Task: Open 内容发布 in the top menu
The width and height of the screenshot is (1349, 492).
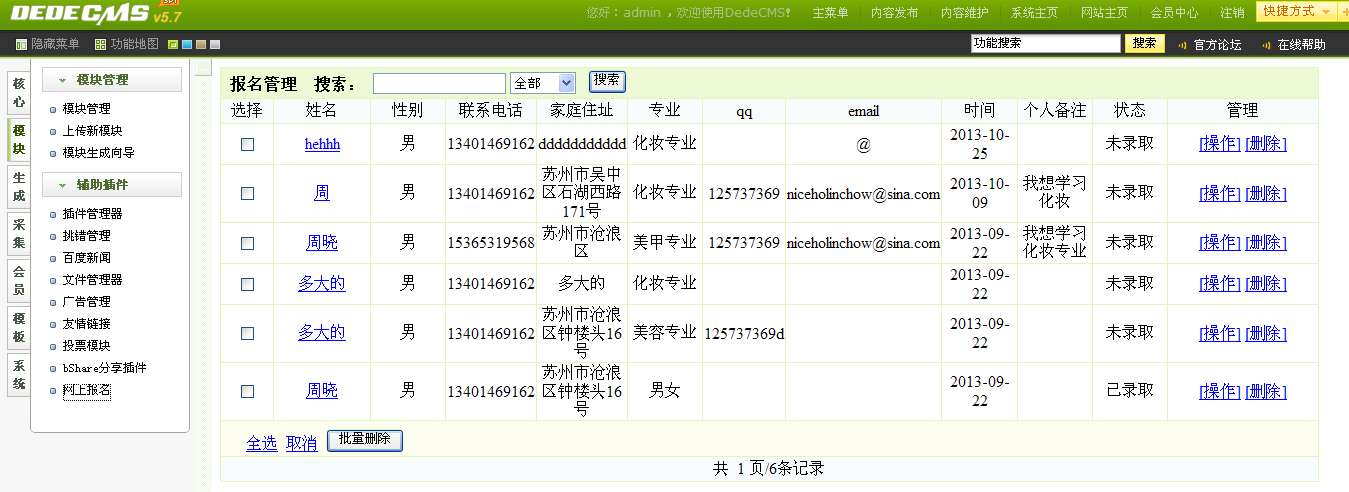Action: (x=894, y=13)
